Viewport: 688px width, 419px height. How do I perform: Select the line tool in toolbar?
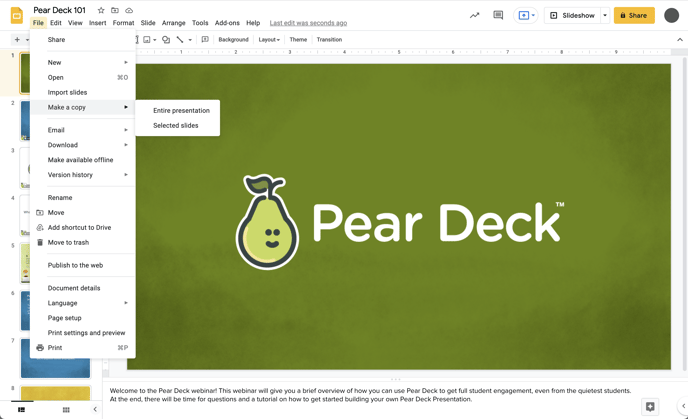[x=180, y=39]
